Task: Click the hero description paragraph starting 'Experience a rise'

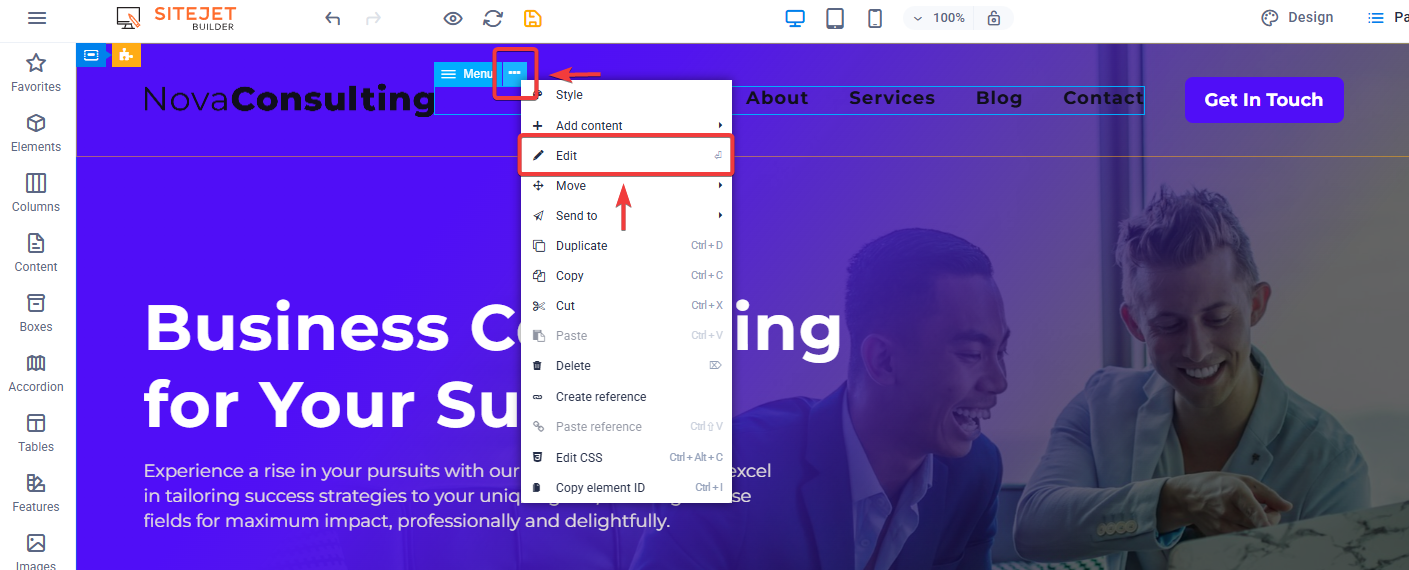Action: coord(458,495)
